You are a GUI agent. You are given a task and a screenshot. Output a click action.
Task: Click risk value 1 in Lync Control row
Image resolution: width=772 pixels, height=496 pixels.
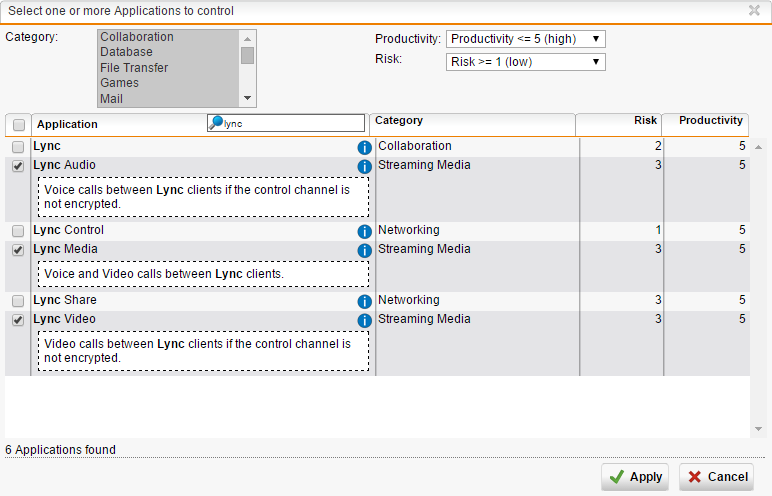(658, 230)
